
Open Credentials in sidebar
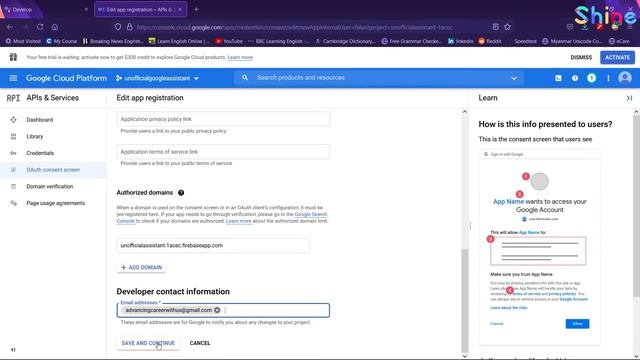[x=53, y=153]
